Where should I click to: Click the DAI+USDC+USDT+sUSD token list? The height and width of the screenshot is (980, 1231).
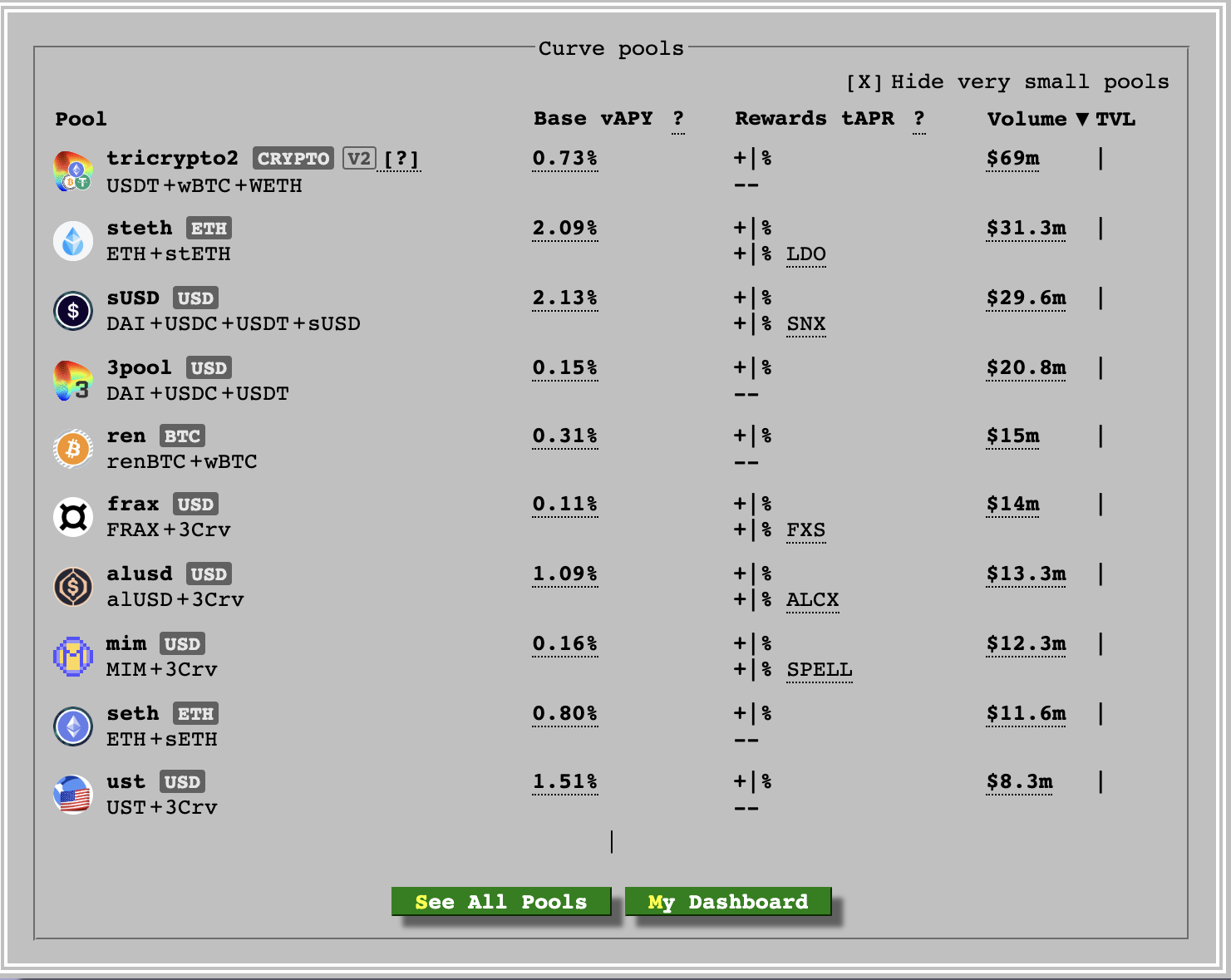[x=234, y=323]
